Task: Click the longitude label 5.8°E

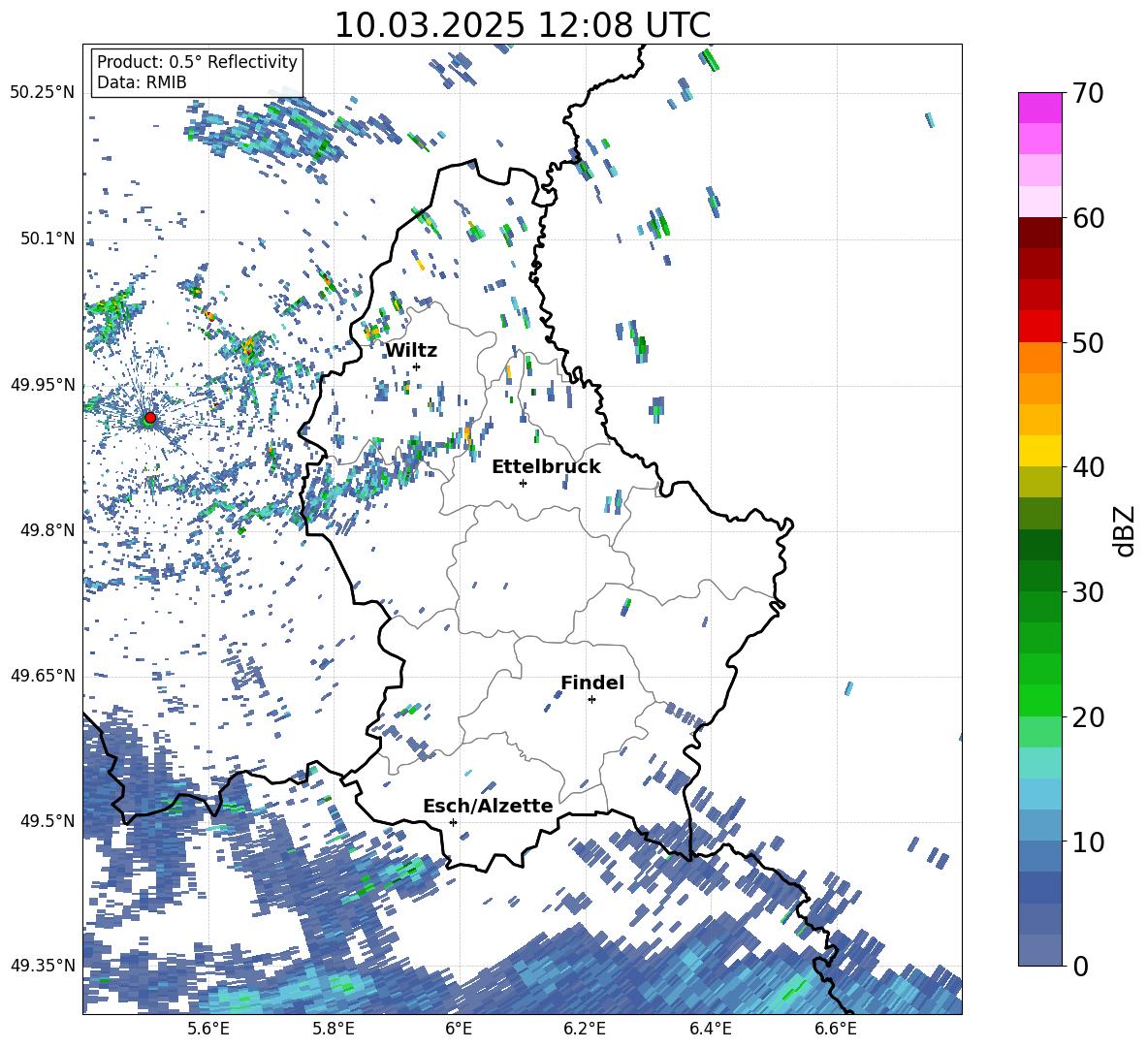Action: tap(334, 1029)
